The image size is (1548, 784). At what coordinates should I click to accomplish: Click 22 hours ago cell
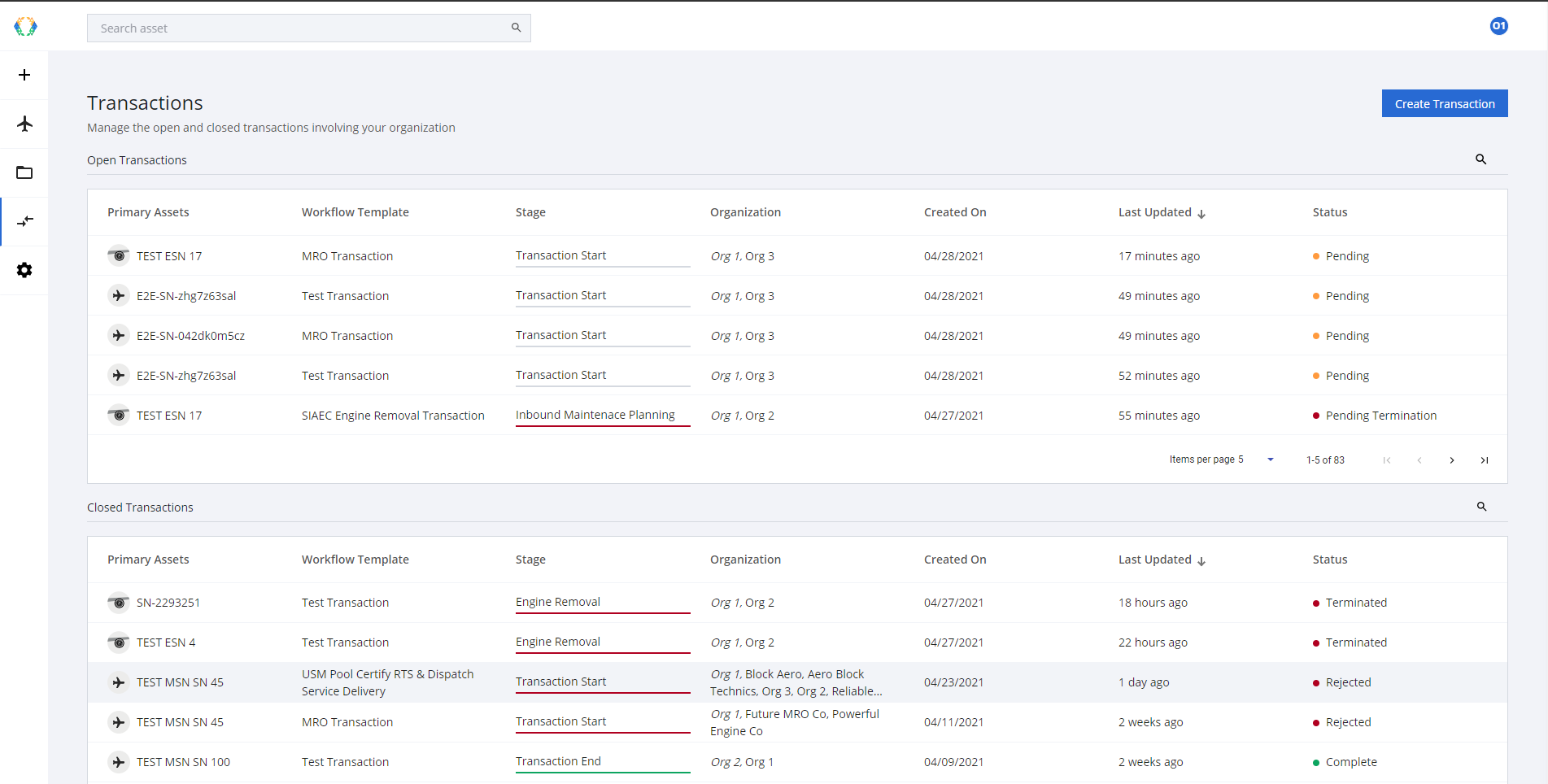pyautogui.click(x=1153, y=642)
